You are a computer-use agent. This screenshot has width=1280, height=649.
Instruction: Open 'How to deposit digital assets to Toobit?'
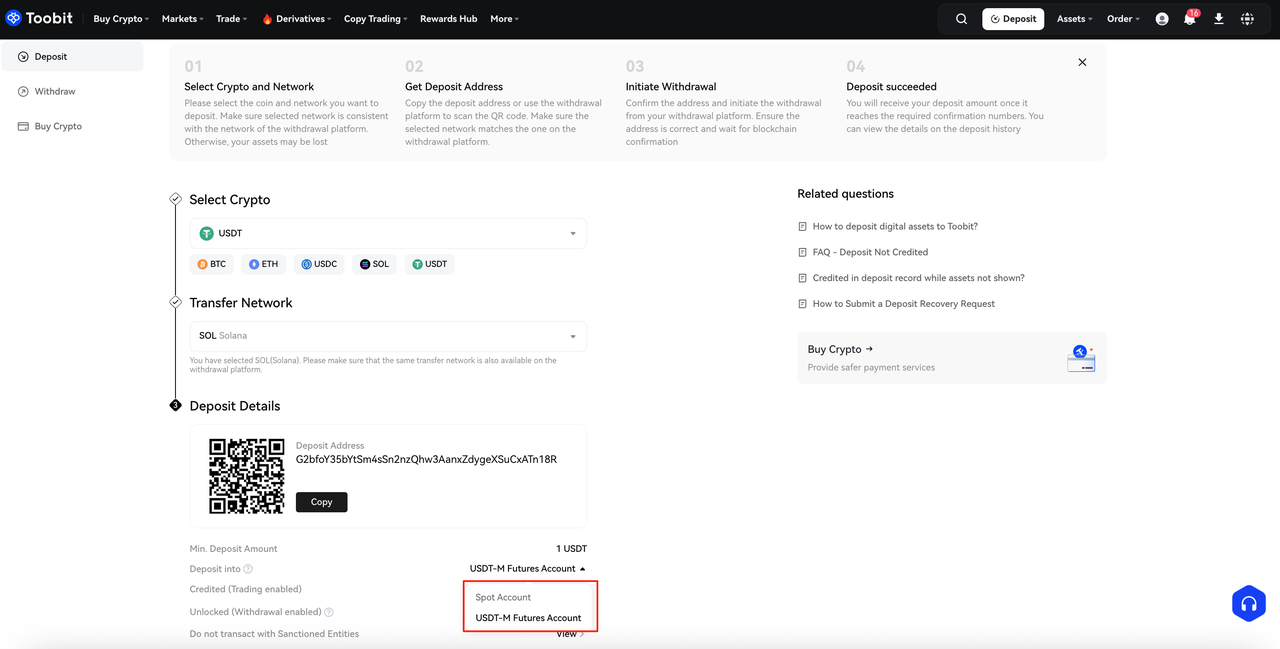click(895, 227)
